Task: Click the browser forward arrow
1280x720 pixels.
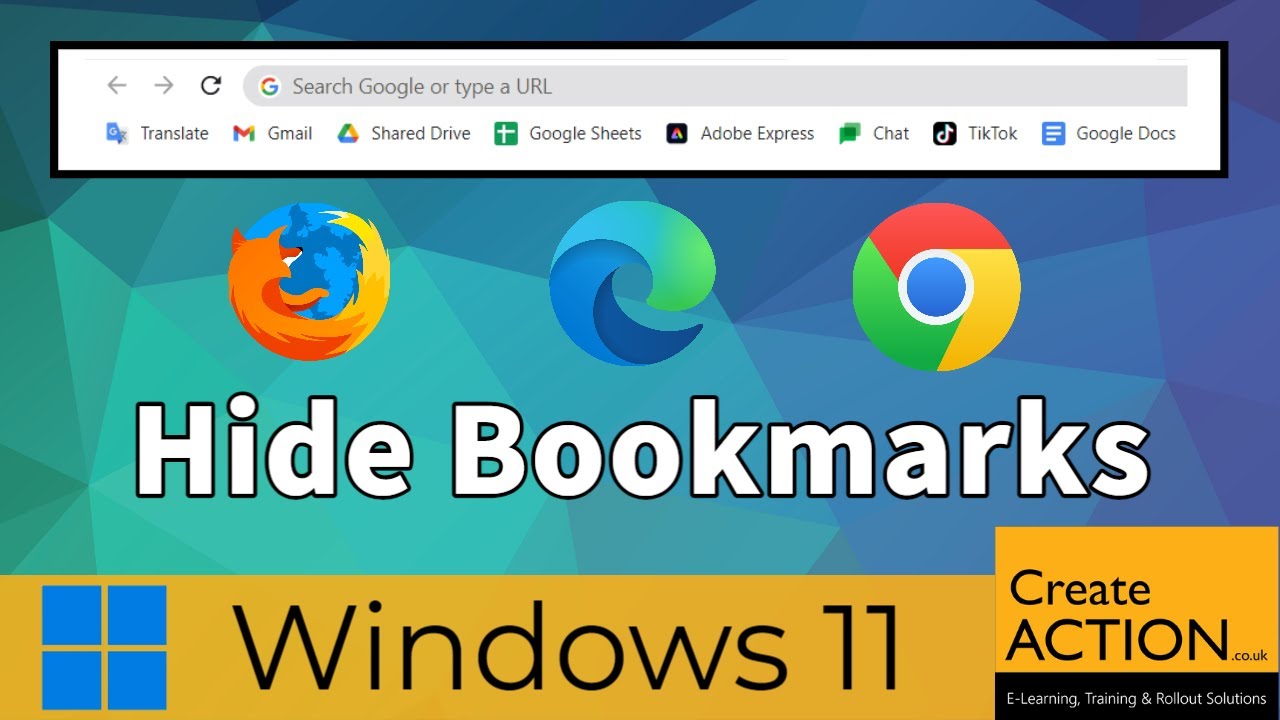Action: pyautogui.click(x=164, y=86)
